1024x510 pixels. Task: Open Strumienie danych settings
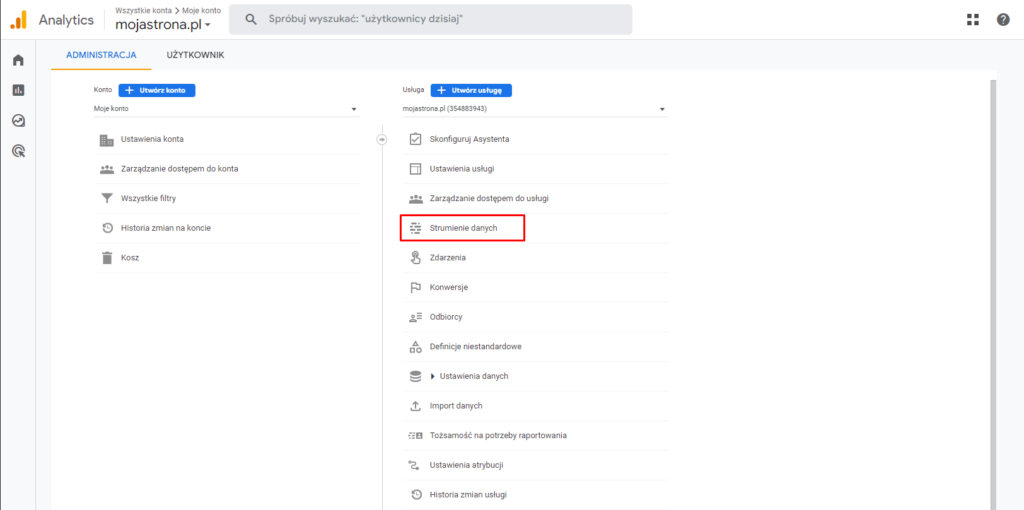point(462,228)
